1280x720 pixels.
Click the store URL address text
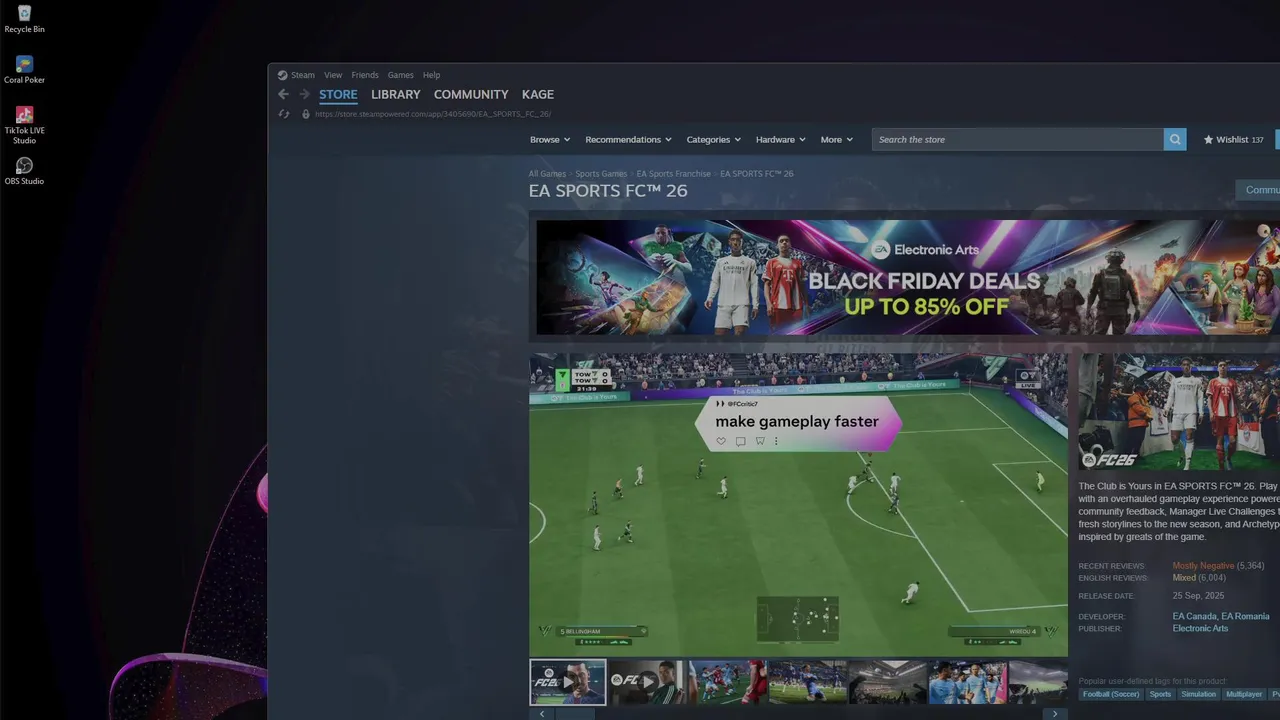pos(433,114)
